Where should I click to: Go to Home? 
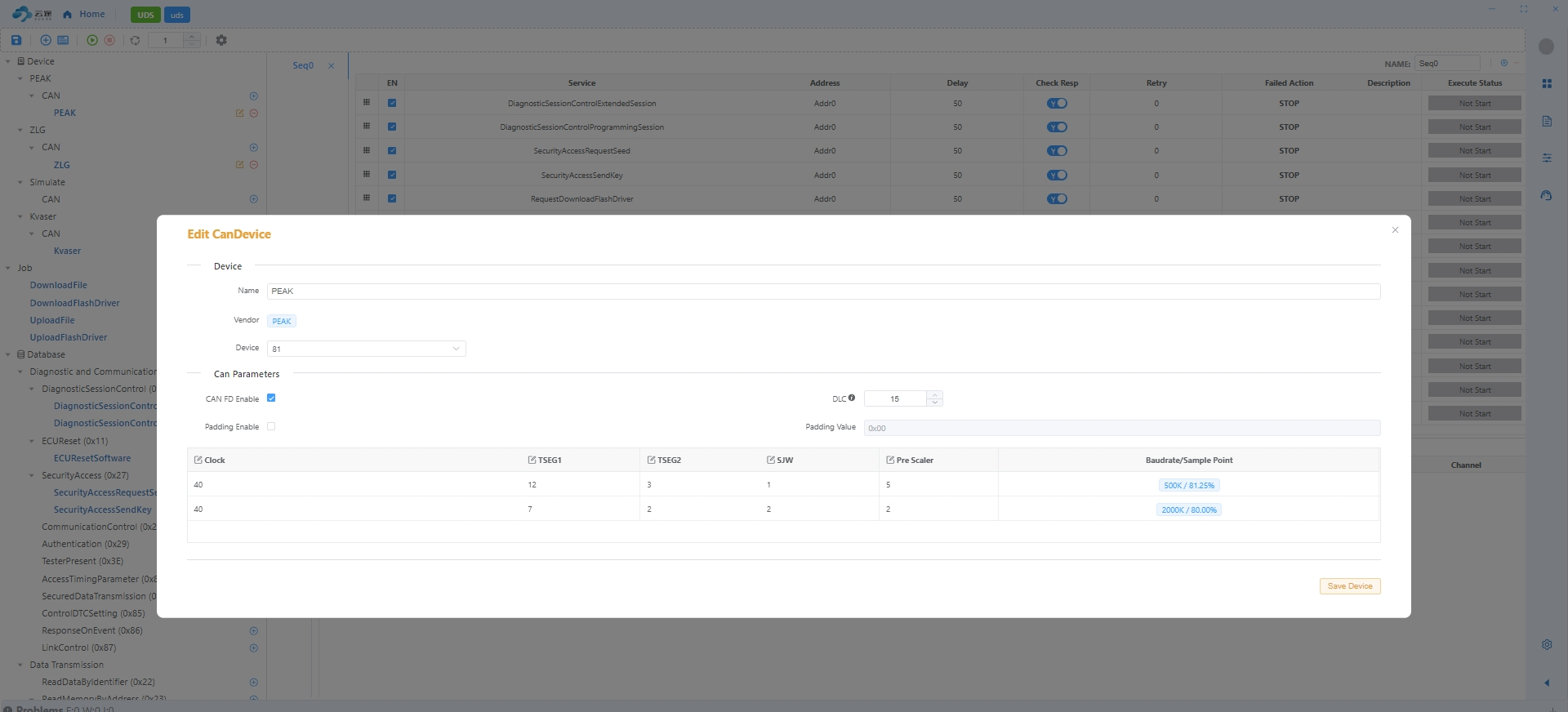click(x=84, y=14)
